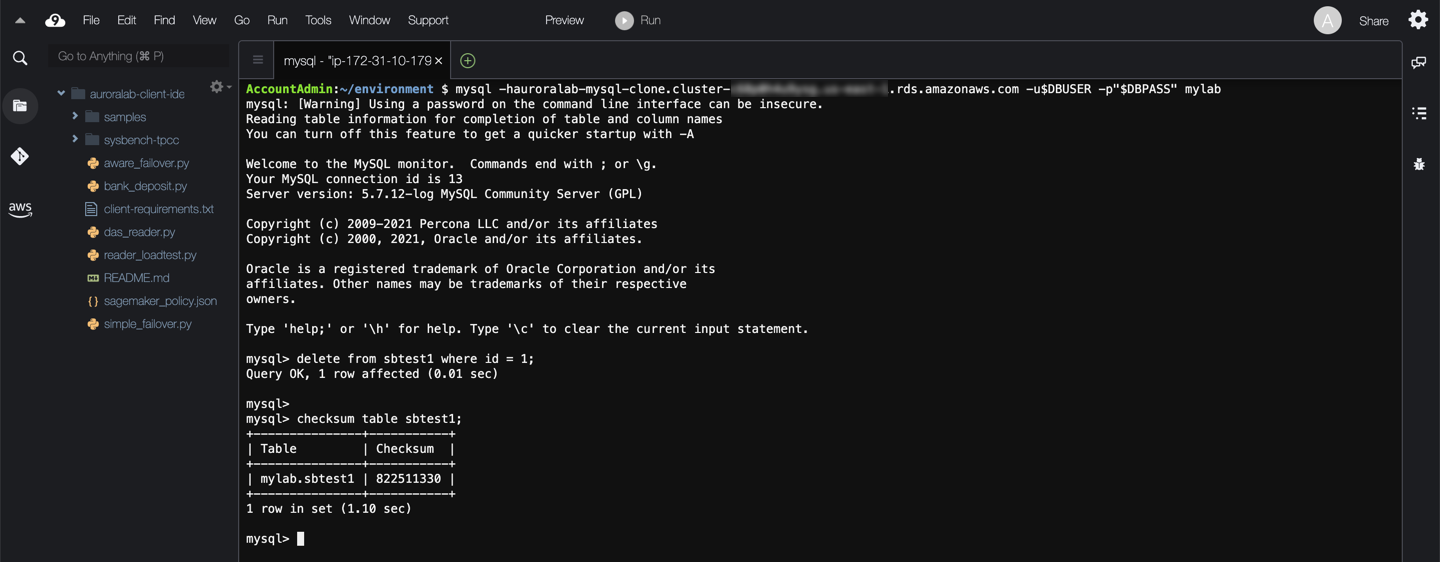Viewport: 1440px width, 562px height.
Task: Select the mysql terminal tab
Action: point(357,61)
